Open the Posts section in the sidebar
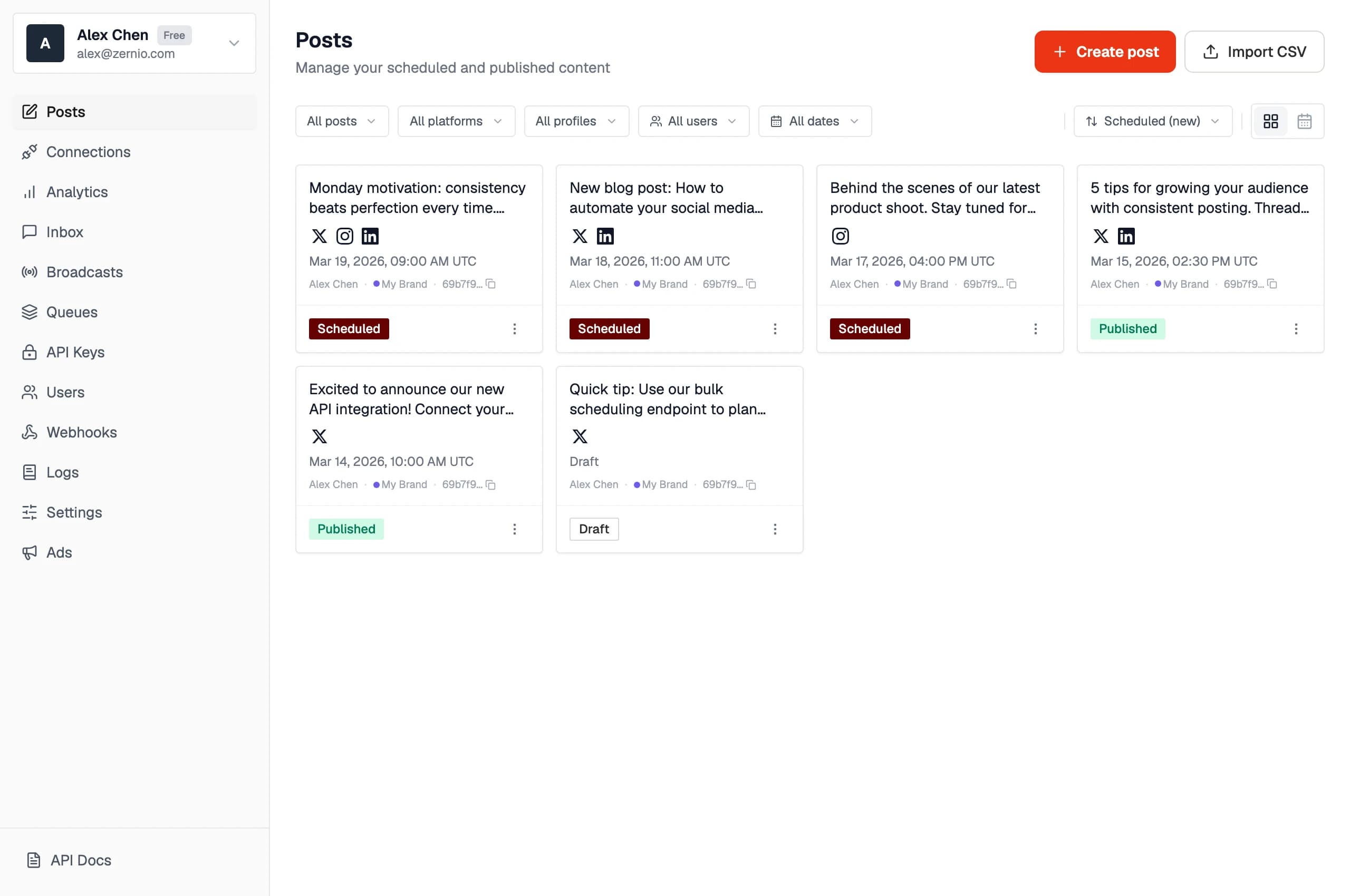 coord(65,112)
